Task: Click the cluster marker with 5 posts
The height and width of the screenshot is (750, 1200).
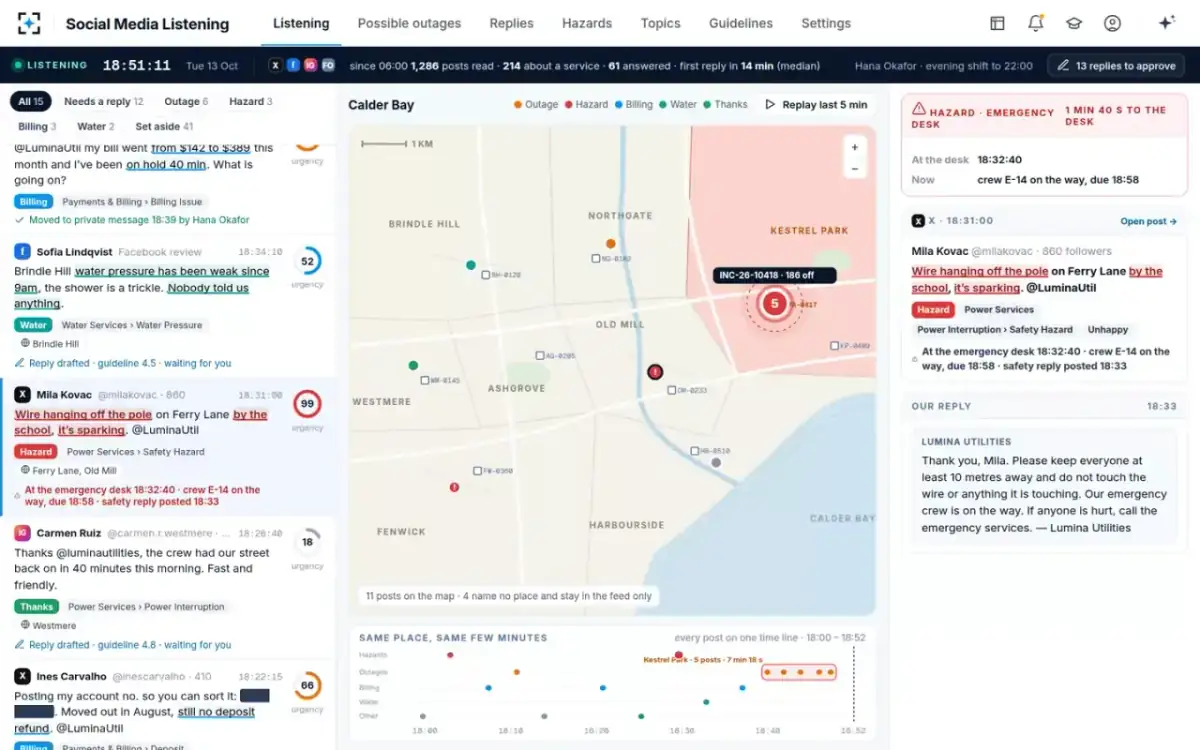Action: click(x=773, y=304)
